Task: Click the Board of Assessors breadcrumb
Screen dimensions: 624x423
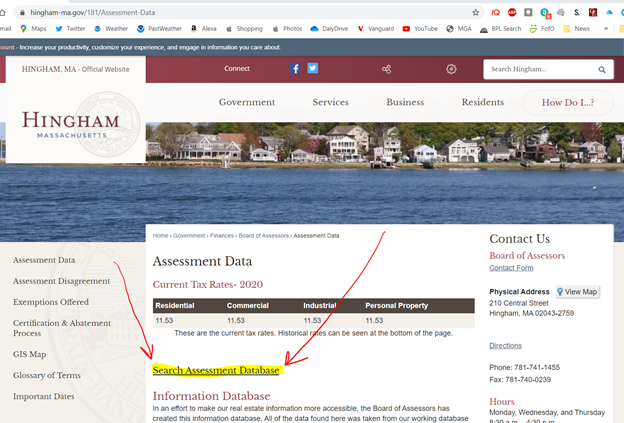Action: [264, 236]
